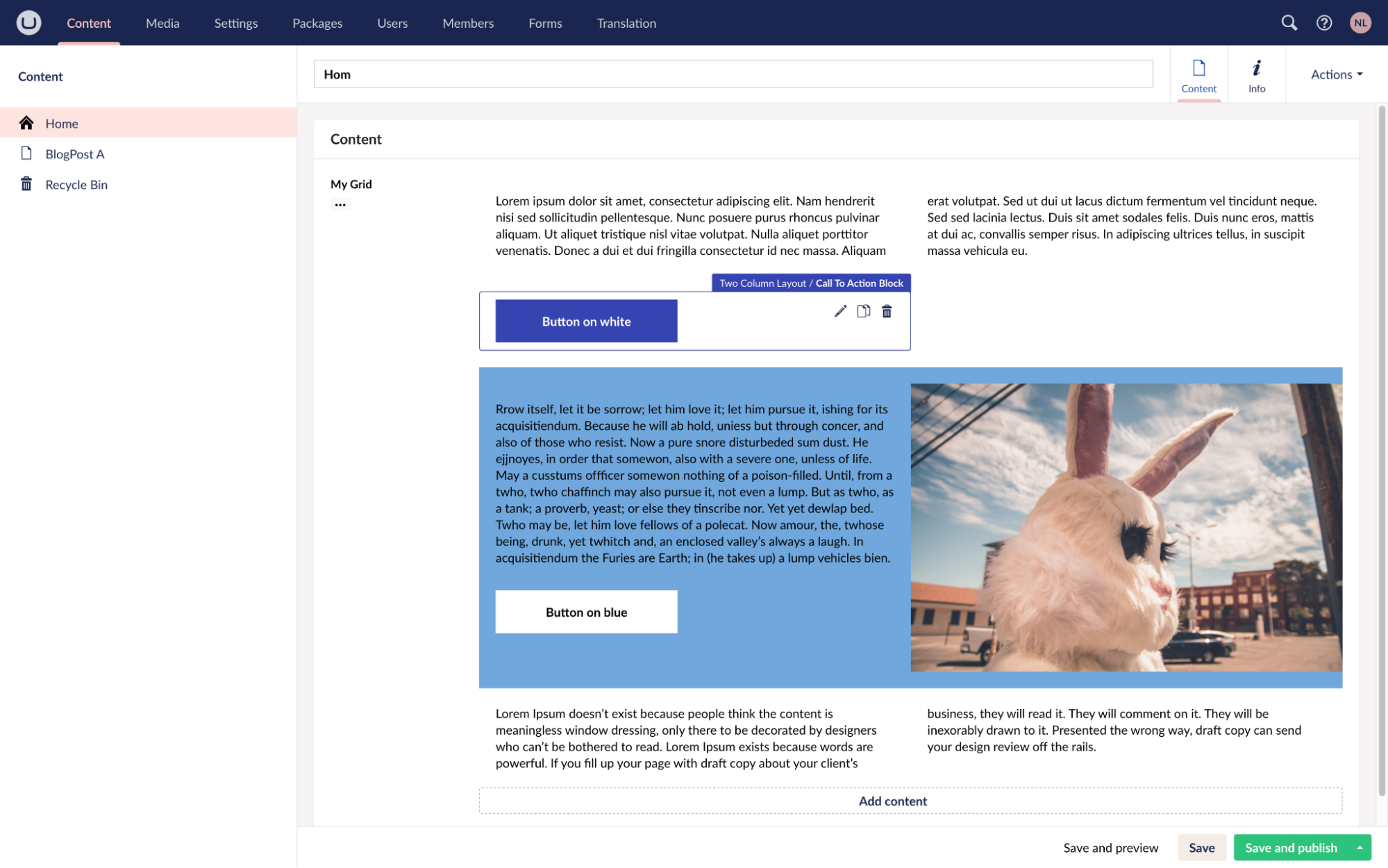
Task: Click the Save button
Action: click(1201, 847)
